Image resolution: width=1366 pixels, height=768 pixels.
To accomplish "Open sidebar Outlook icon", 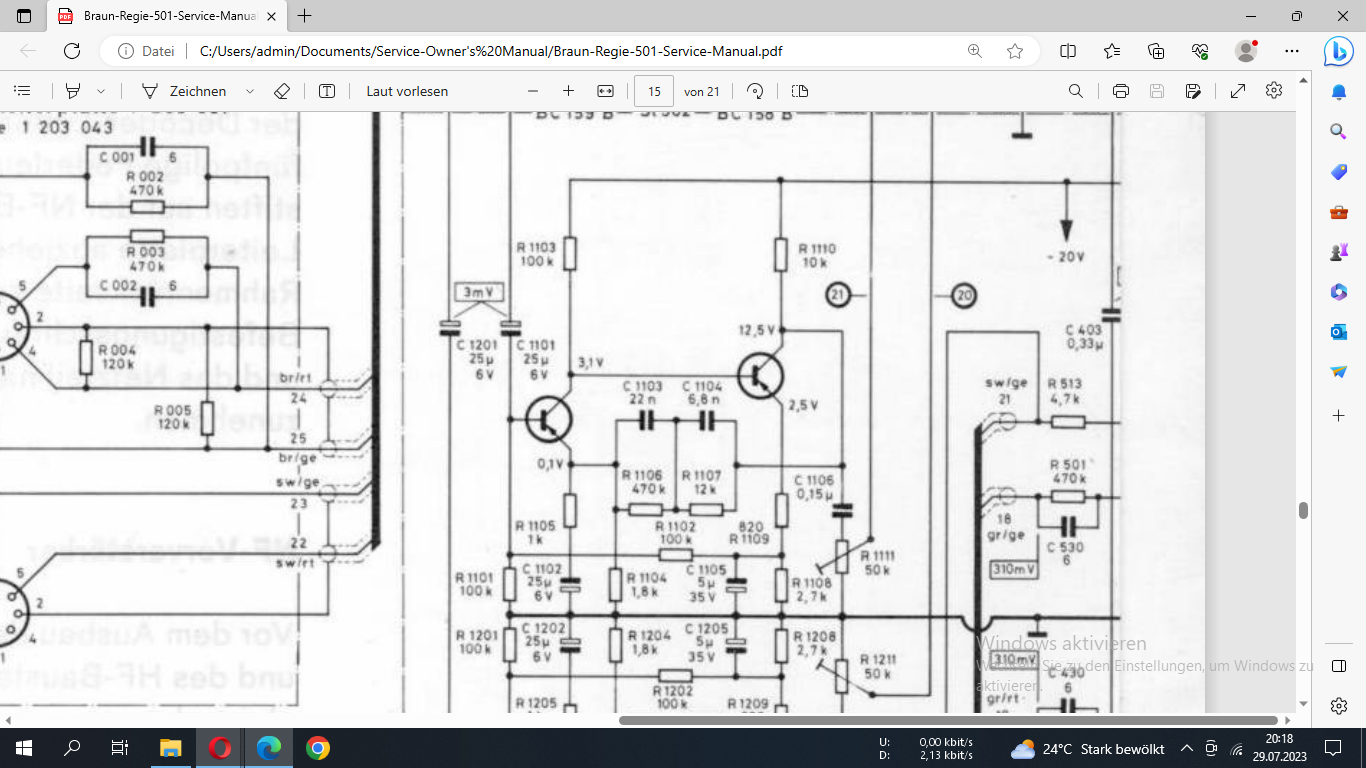I will click(x=1339, y=332).
